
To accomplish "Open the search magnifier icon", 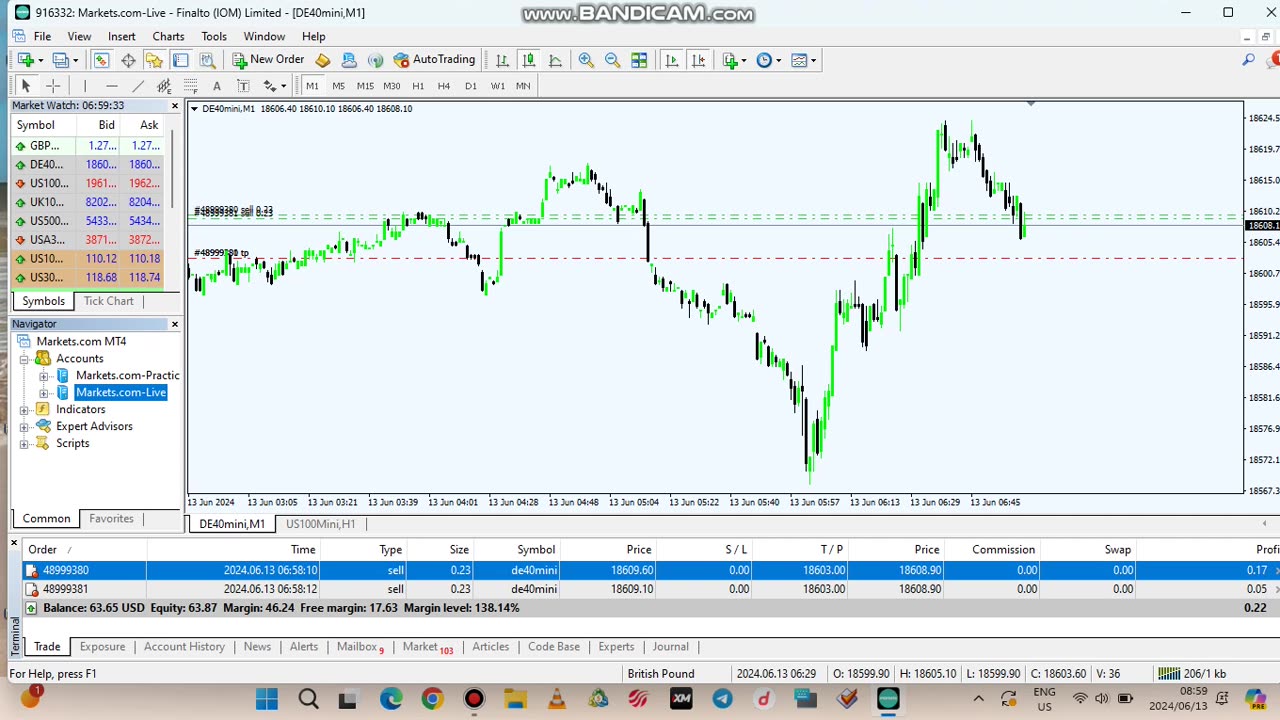I will tap(1249, 60).
